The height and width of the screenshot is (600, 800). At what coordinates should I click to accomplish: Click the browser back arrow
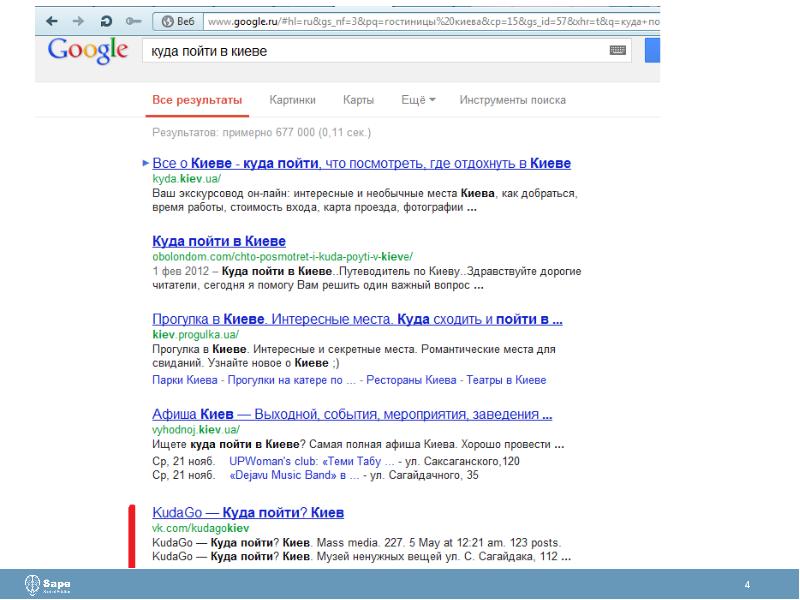[52, 21]
